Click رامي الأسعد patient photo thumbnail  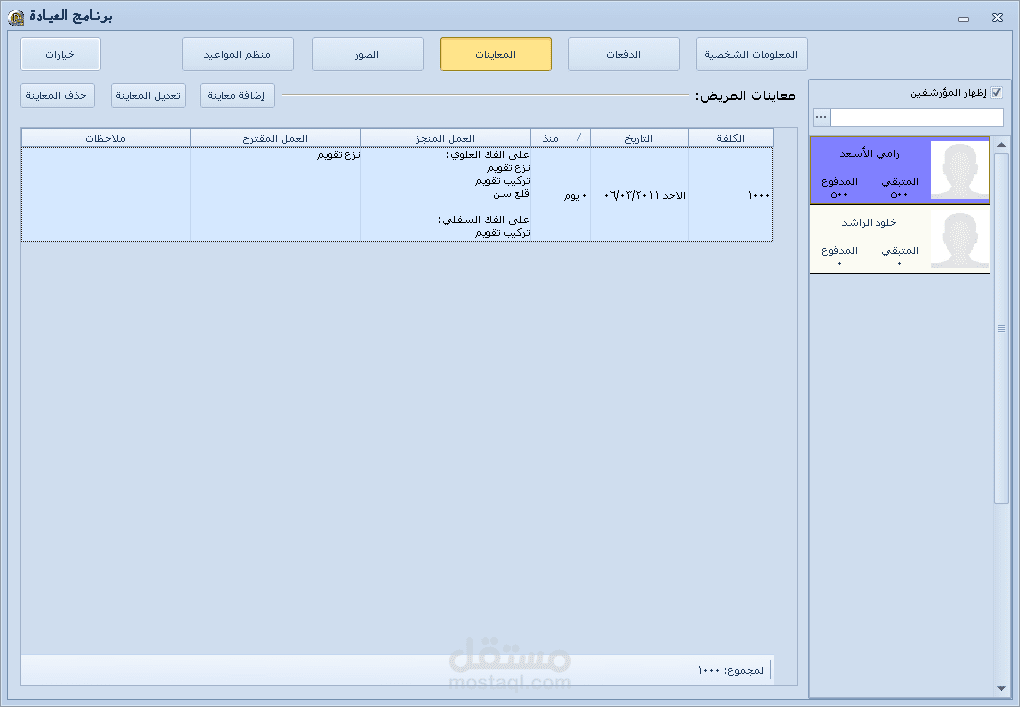[x=960, y=170]
